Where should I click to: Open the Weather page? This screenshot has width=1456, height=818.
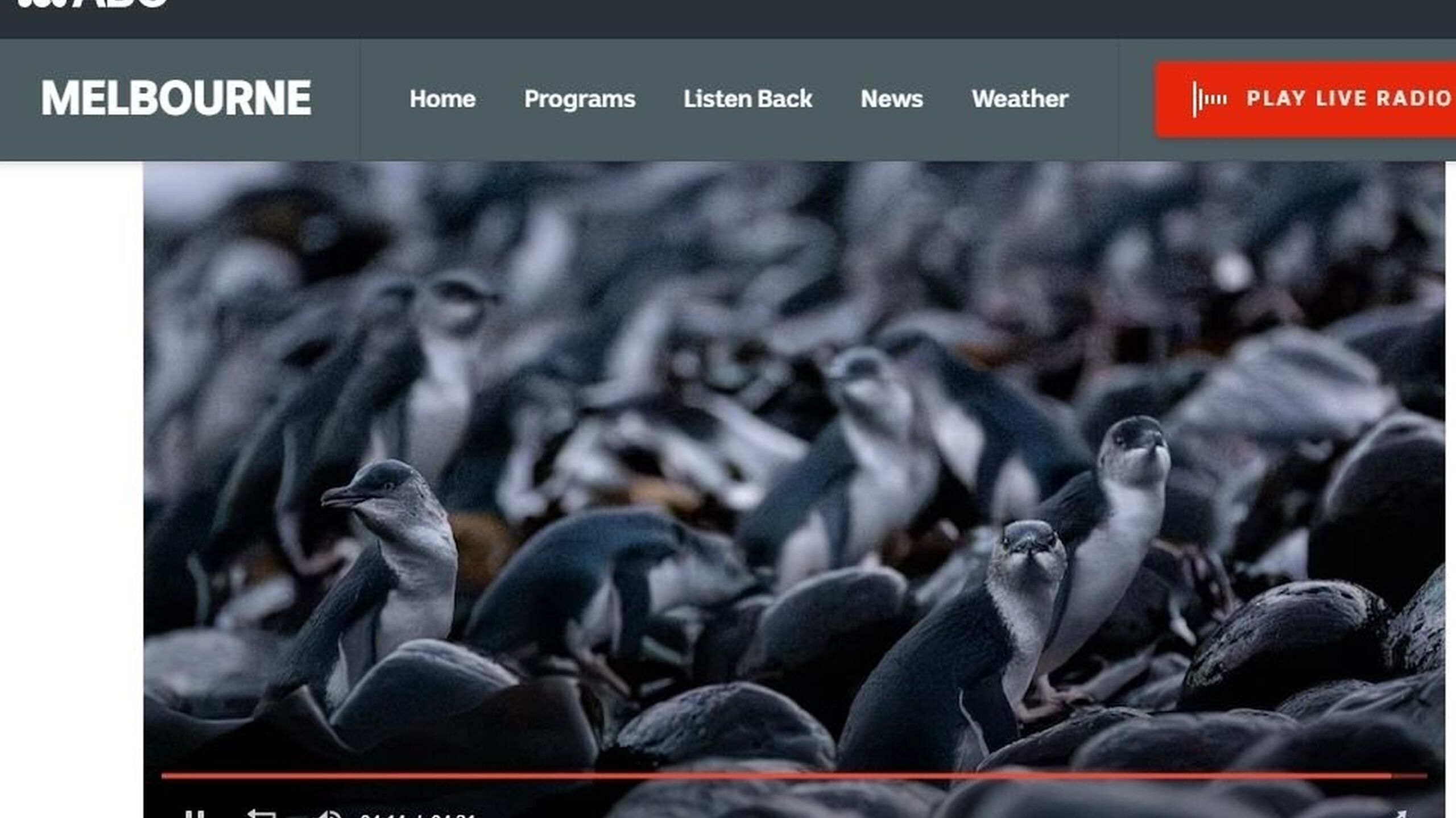[1019, 99]
